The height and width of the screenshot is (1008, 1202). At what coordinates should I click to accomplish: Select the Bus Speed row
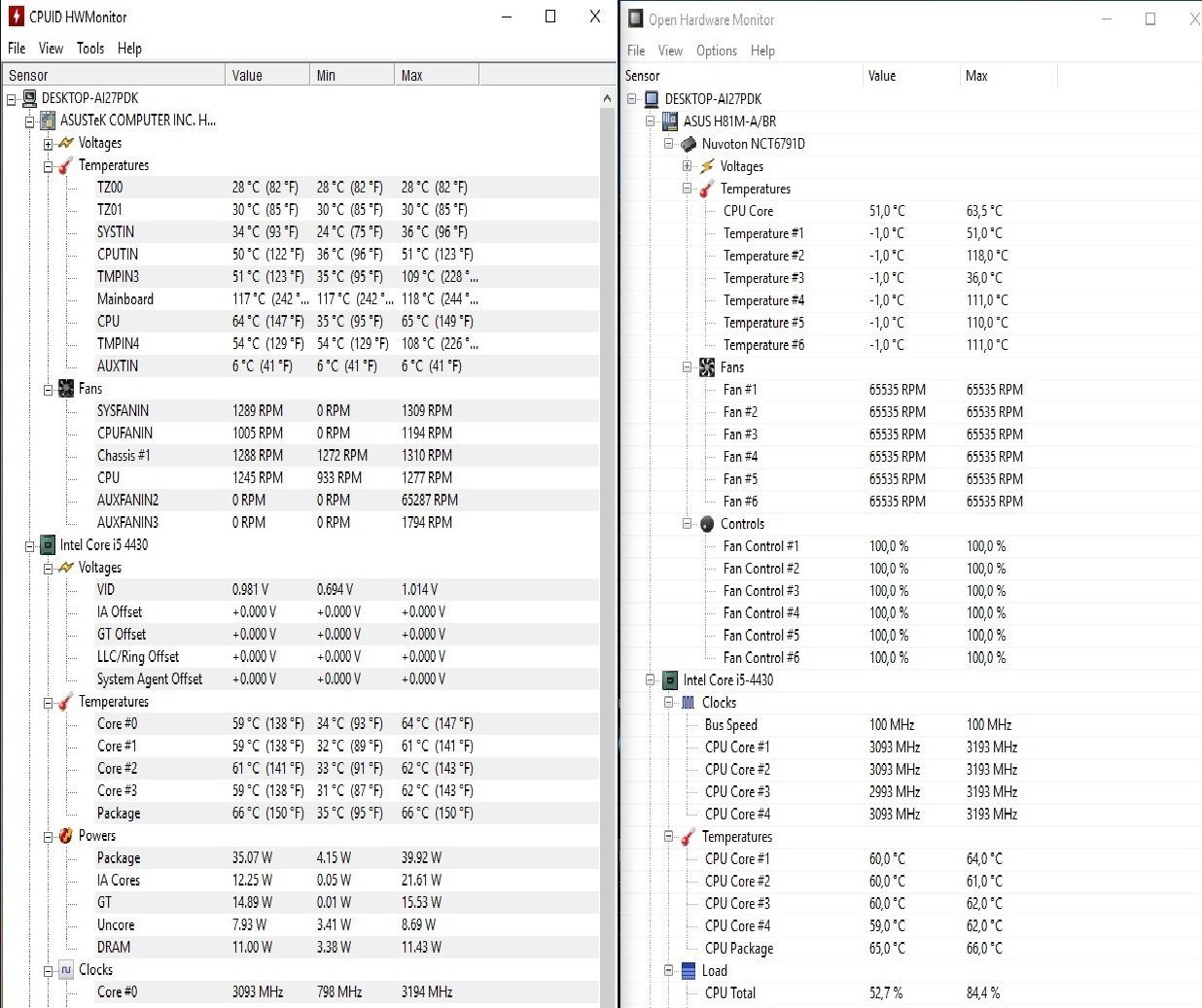912,725
